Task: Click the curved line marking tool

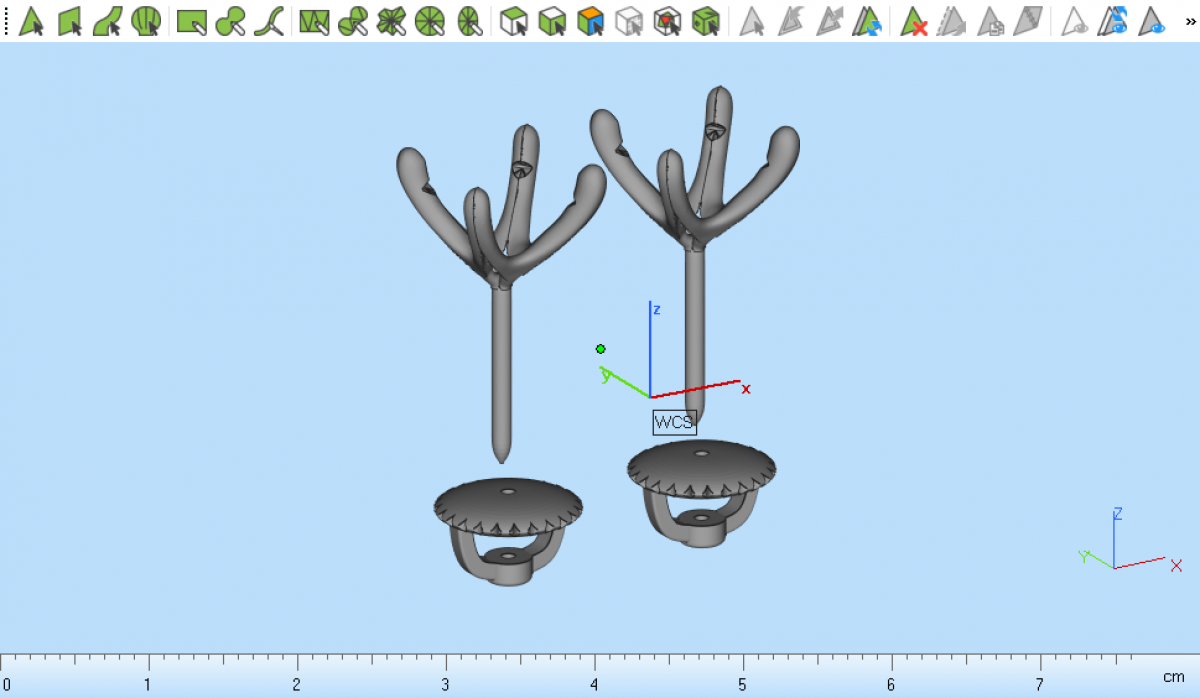Action: (x=269, y=20)
